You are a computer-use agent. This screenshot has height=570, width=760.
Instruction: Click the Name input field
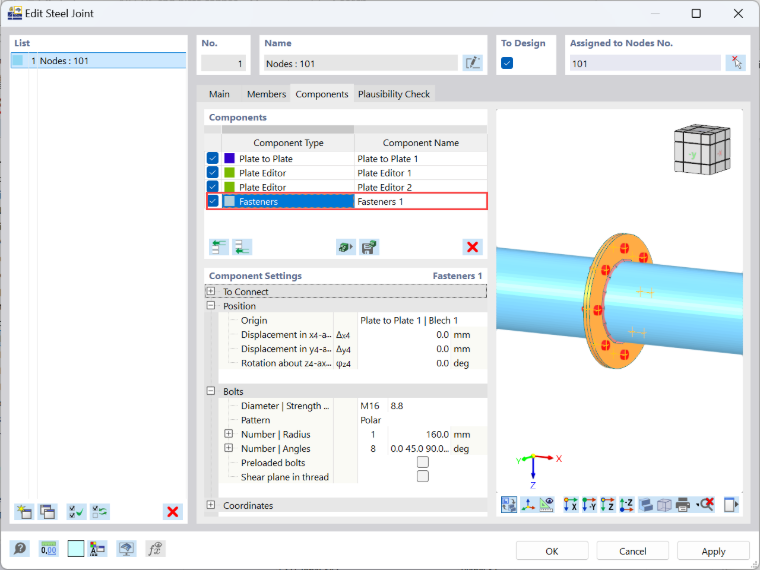361,63
